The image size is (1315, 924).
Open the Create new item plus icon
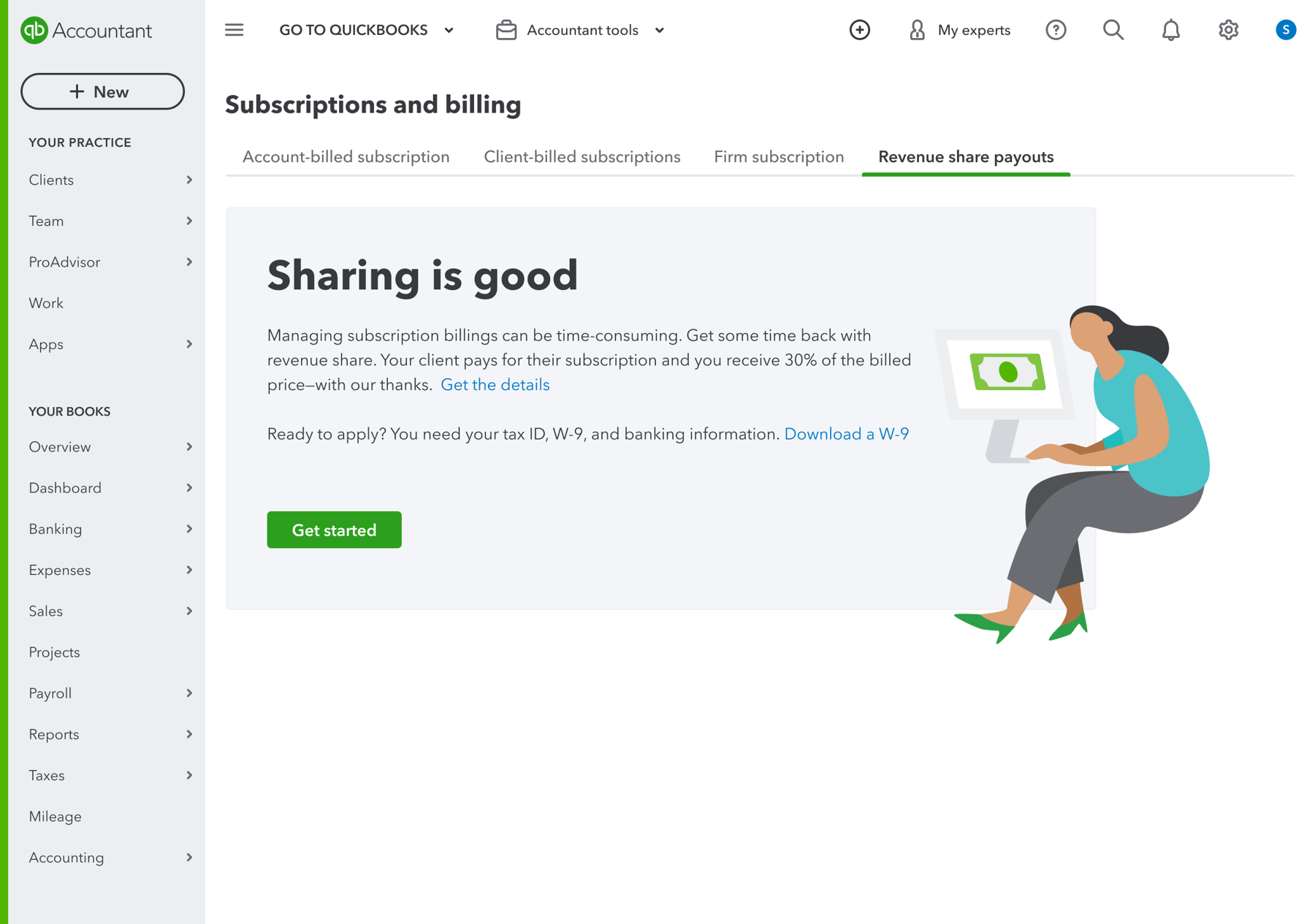coord(860,30)
